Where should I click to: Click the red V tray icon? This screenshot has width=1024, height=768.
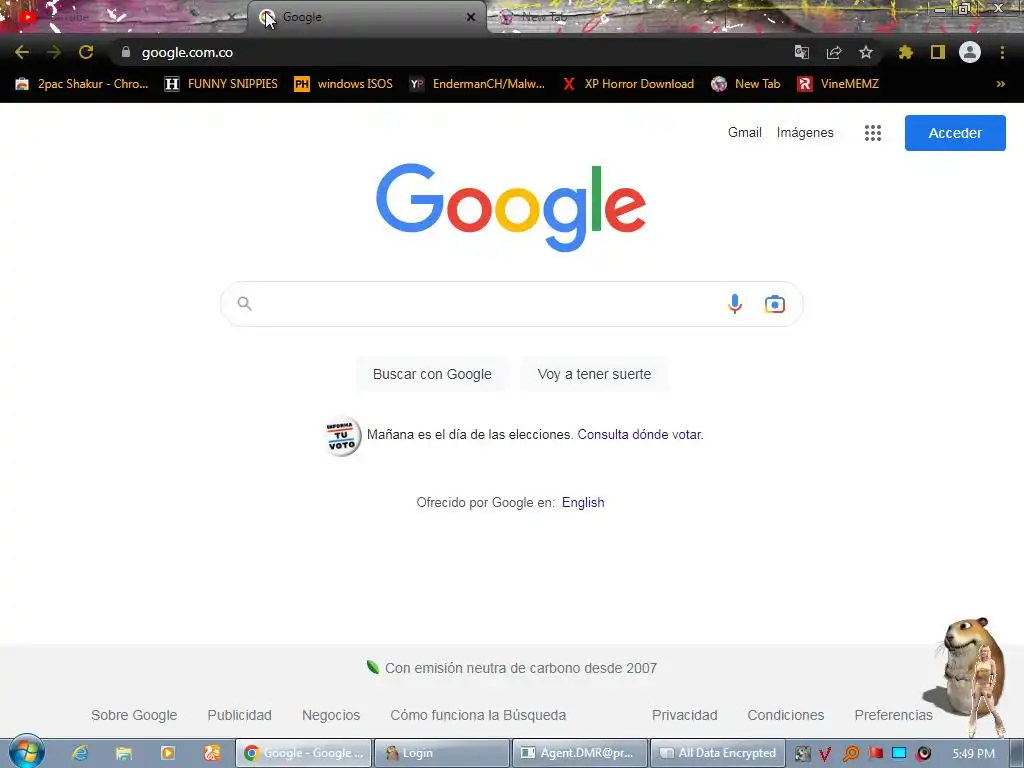[825, 754]
